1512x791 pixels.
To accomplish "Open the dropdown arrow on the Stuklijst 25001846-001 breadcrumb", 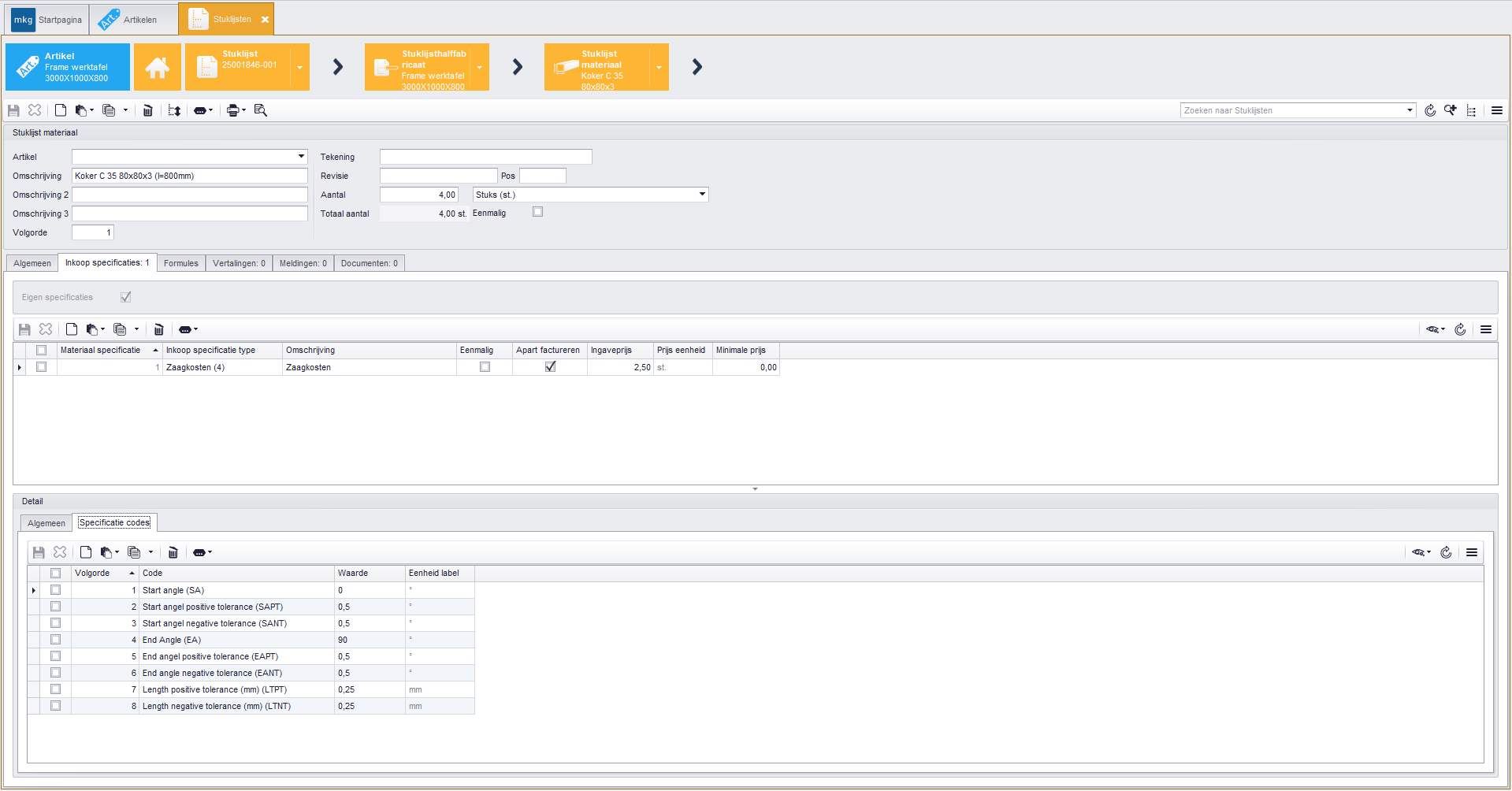I will pyautogui.click(x=299, y=67).
